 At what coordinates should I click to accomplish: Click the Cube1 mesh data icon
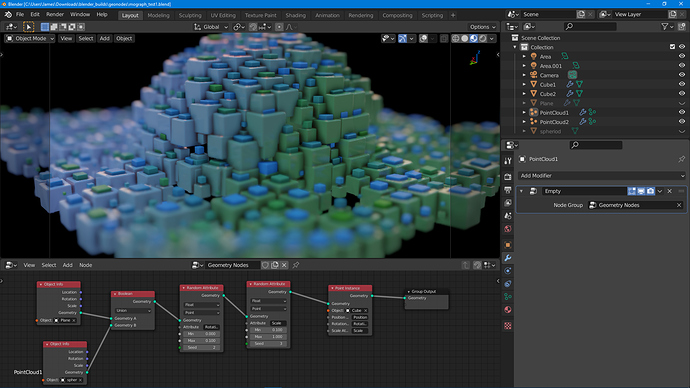[x=580, y=84]
